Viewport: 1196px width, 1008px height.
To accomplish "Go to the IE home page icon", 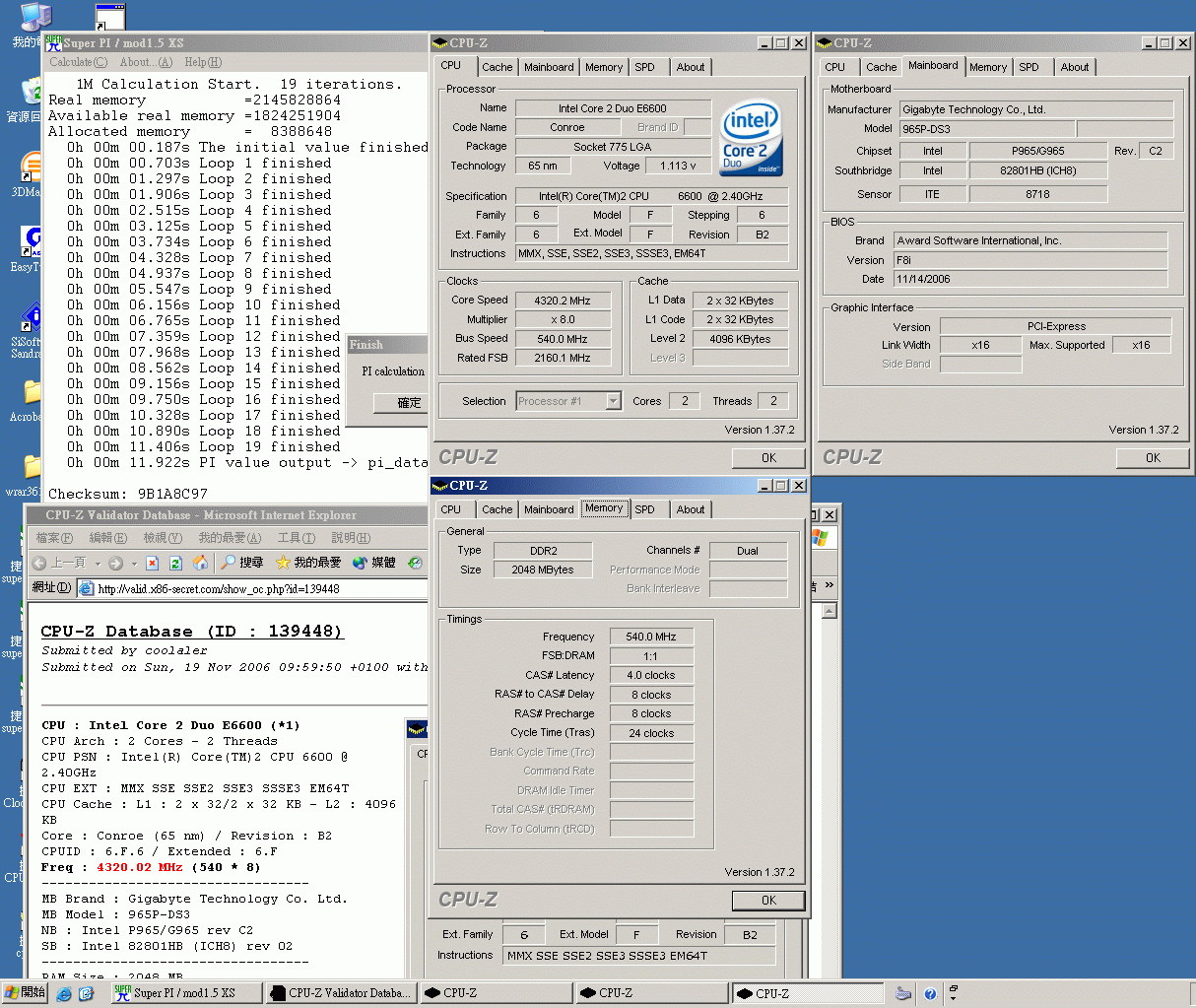I will (x=200, y=563).
